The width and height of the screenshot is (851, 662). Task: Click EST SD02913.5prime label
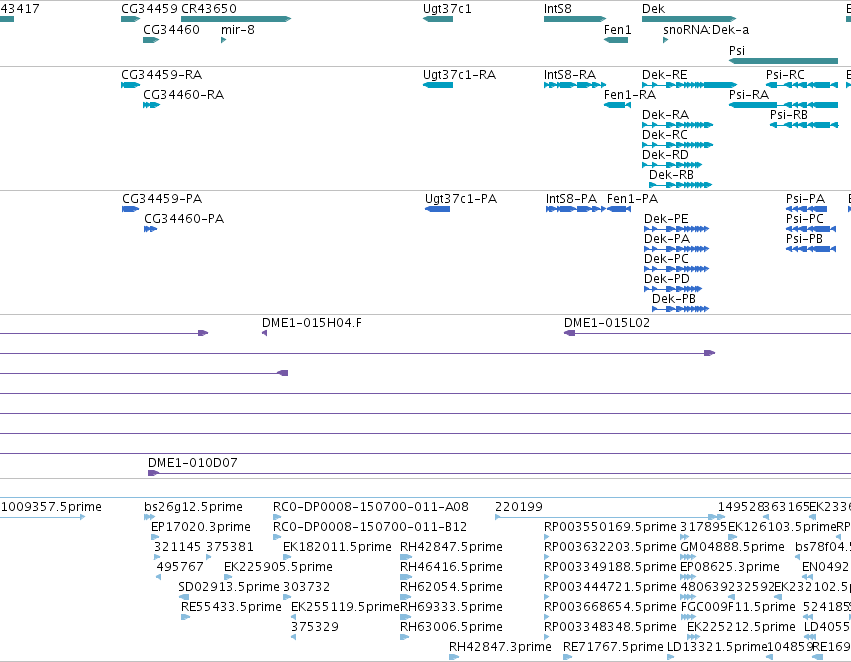coord(229,587)
